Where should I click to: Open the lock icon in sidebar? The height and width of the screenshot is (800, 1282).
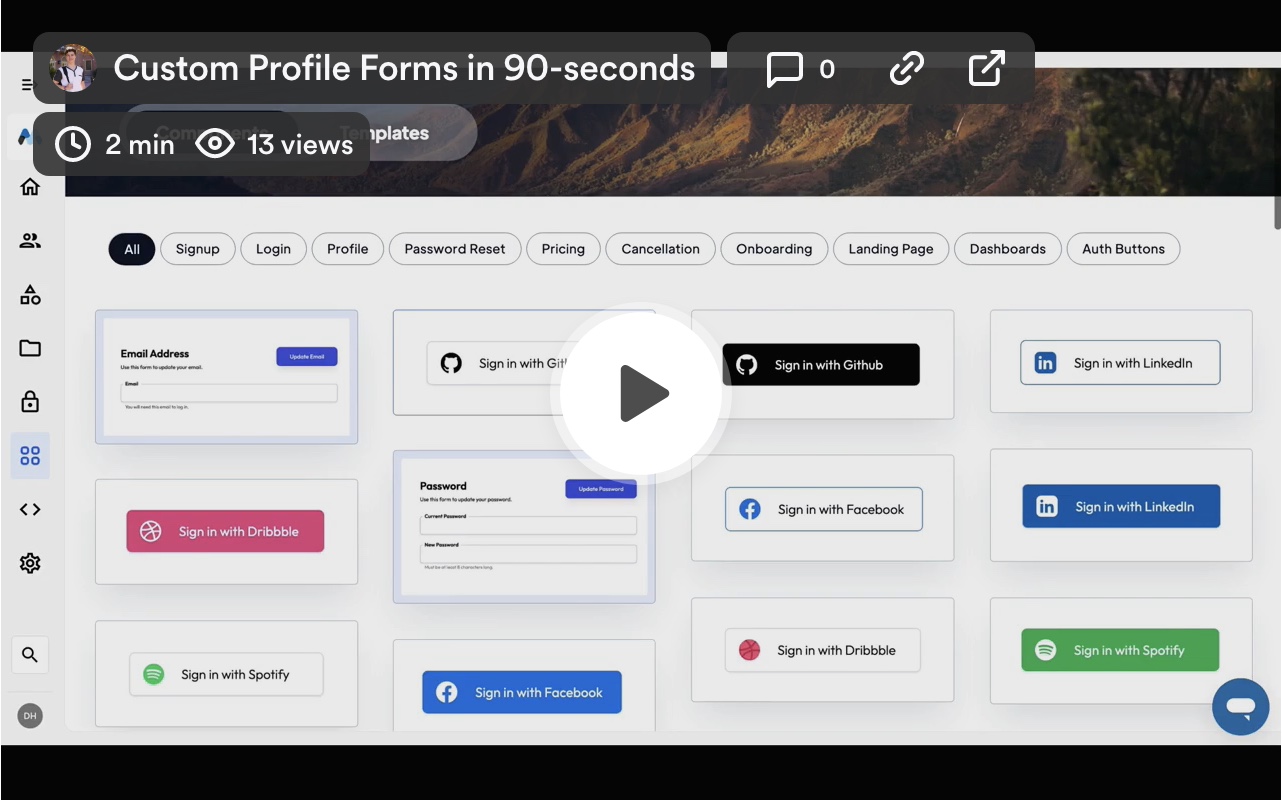tap(30, 402)
